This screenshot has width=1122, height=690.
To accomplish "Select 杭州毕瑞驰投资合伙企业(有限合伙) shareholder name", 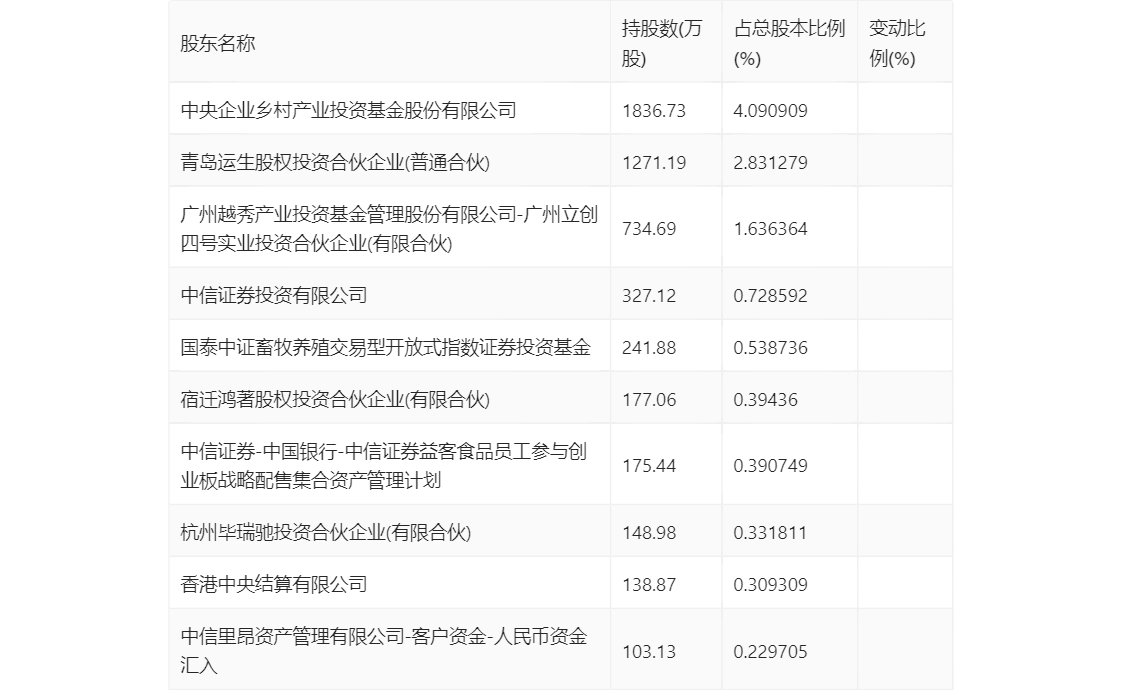I will pyautogui.click(x=326, y=532).
